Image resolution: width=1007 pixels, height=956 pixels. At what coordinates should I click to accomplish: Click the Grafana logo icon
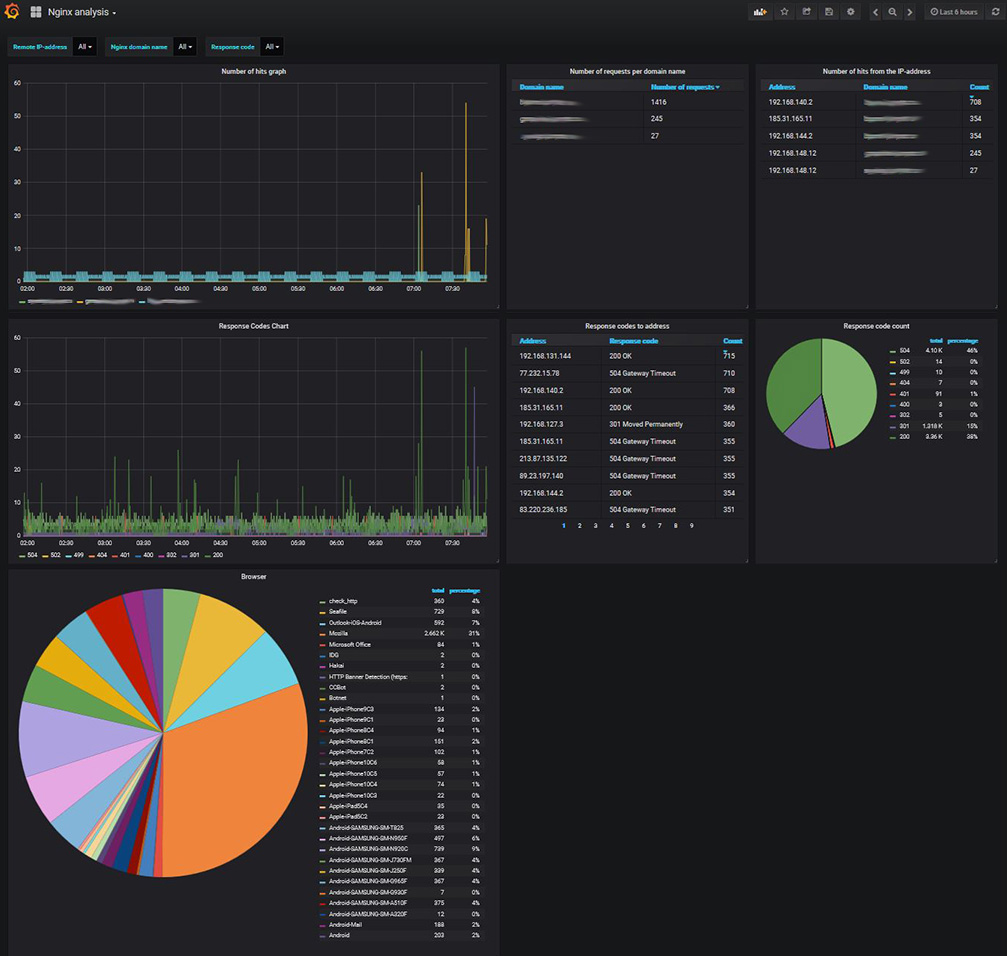pyautogui.click(x=13, y=12)
